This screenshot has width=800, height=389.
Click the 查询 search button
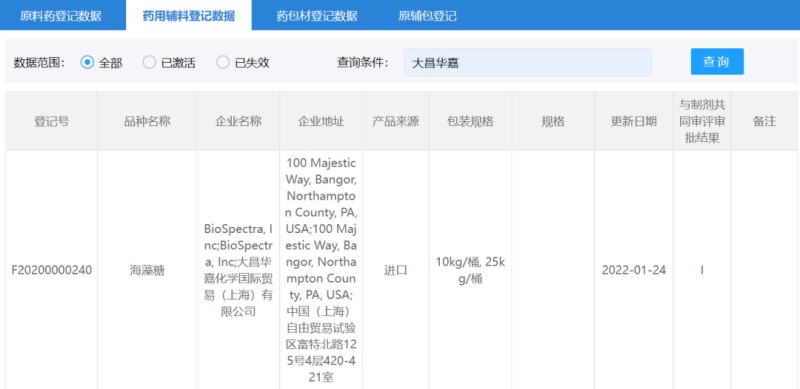tap(717, 62)
